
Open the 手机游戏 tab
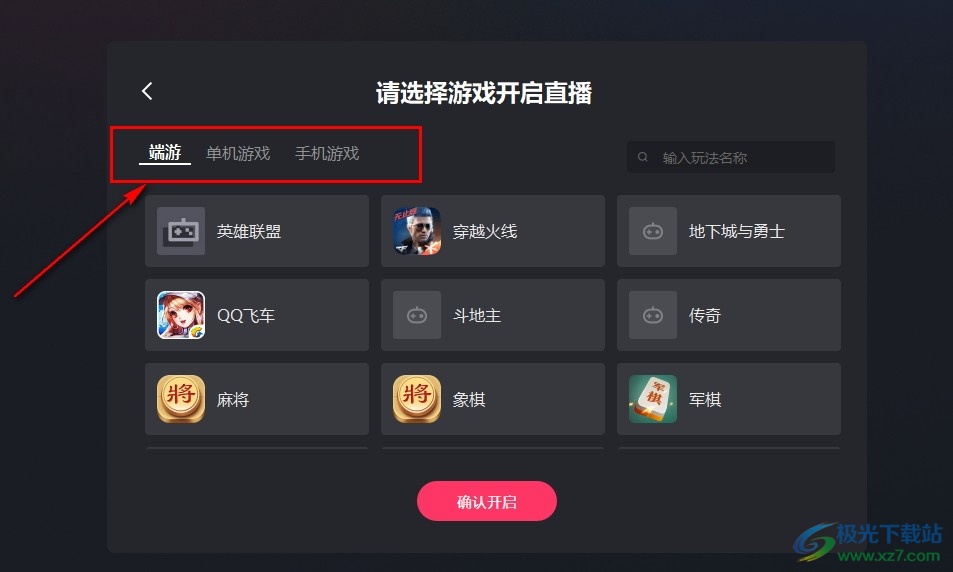pyautogui.click(x=327, y=153)
